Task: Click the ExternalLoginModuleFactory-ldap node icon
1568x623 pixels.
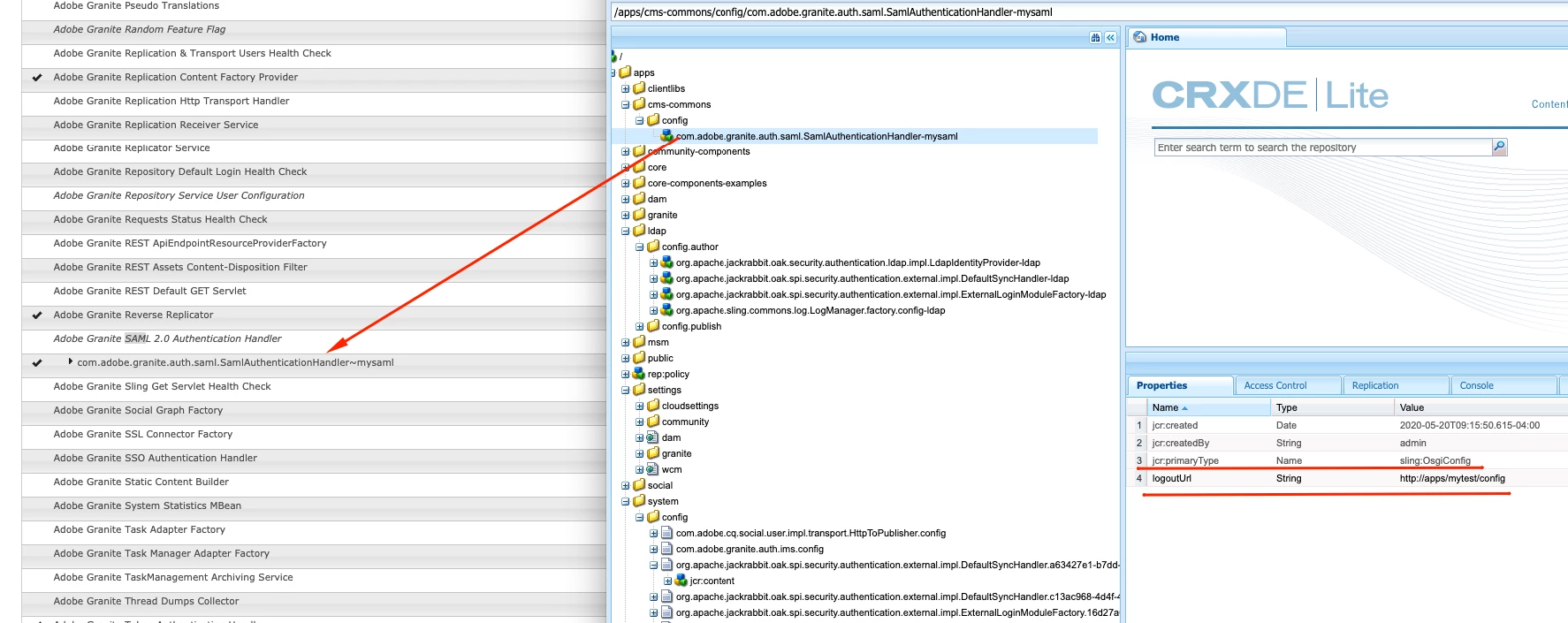Action: [x=667, y=294]
